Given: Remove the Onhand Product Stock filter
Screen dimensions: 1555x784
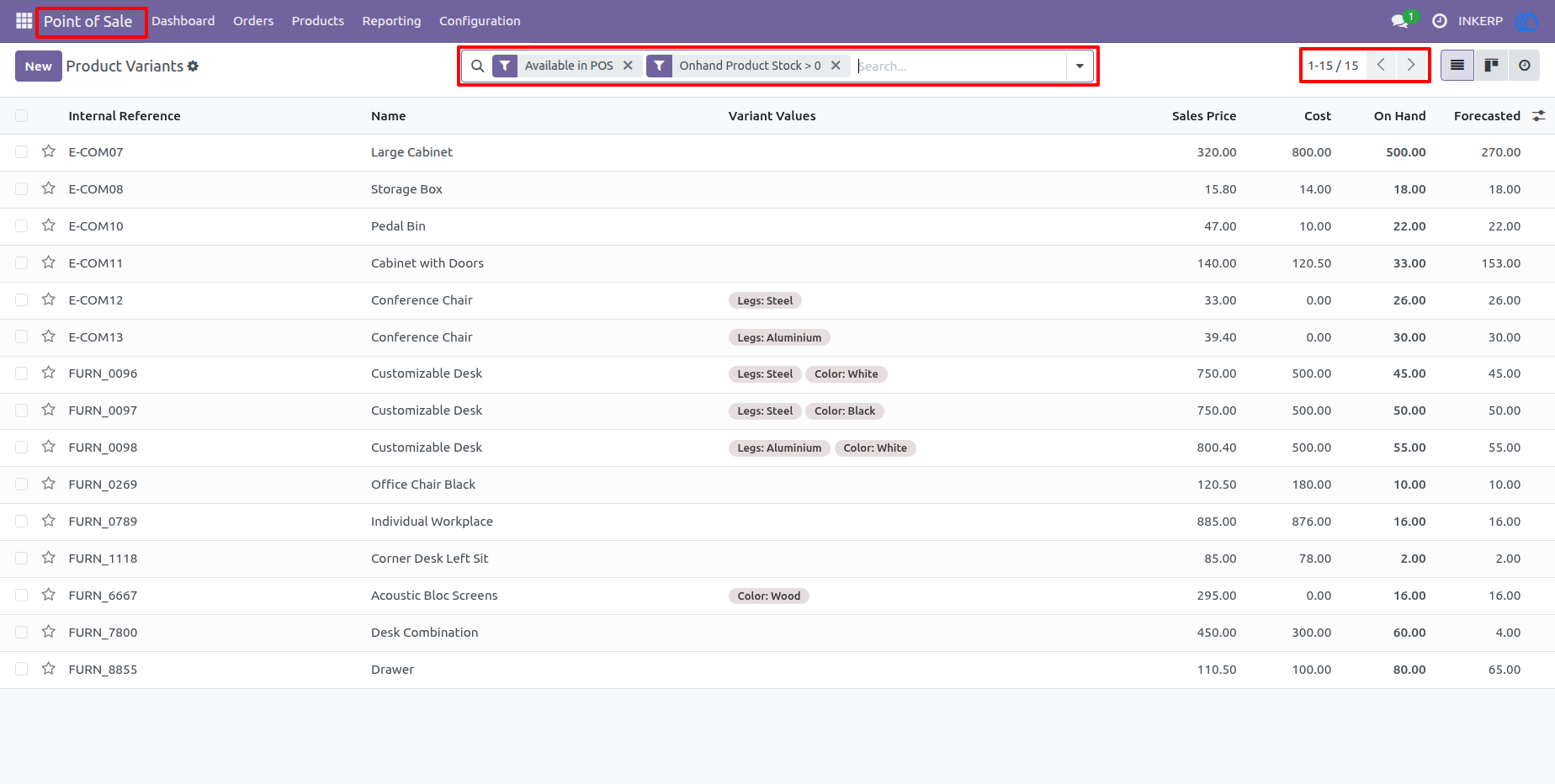Looking at the screenshot, I should click(836, 66).
